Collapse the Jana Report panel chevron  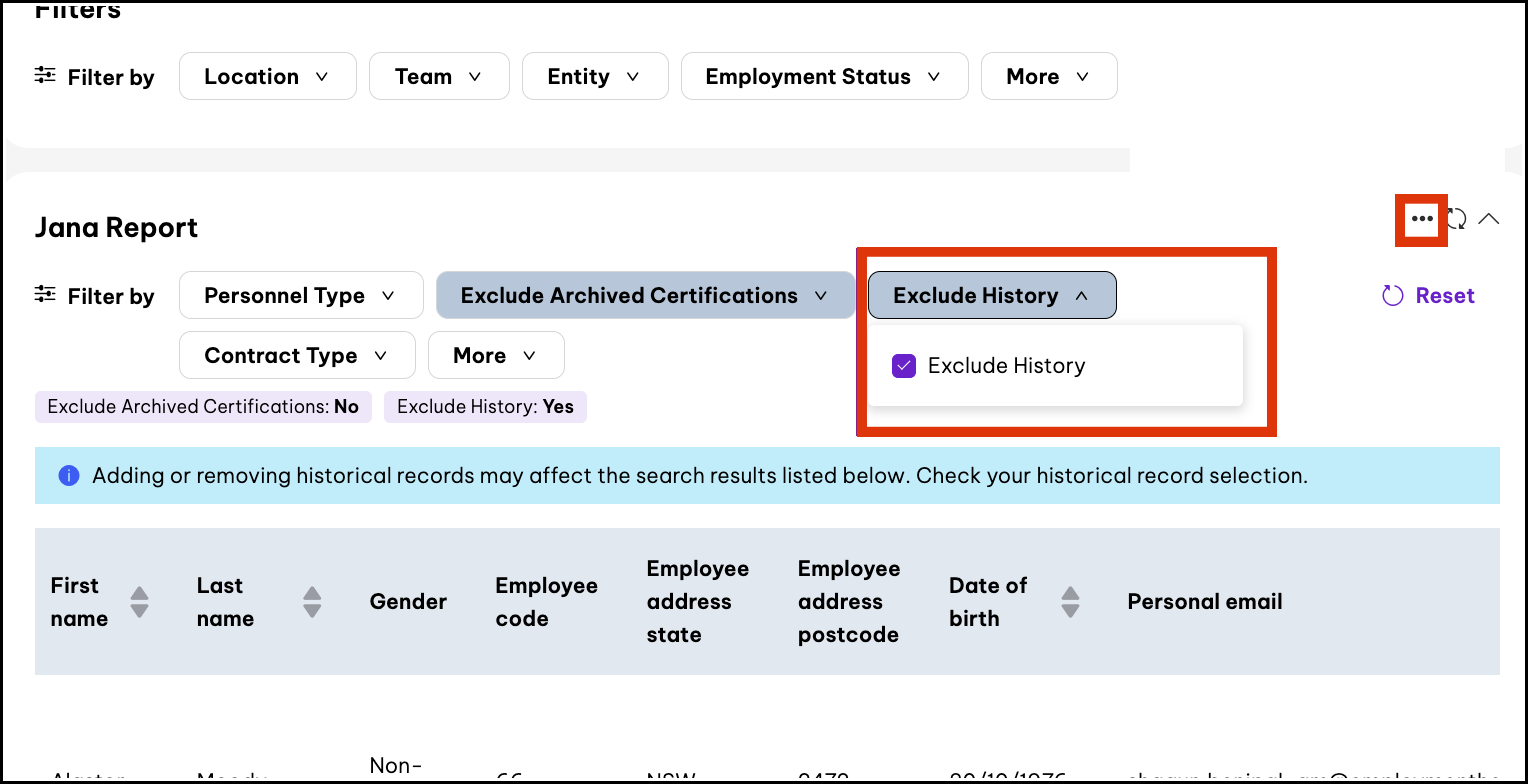(1489, 219)
